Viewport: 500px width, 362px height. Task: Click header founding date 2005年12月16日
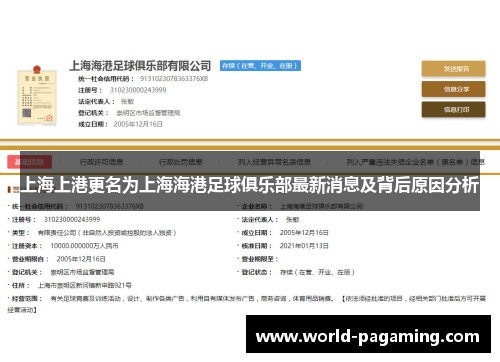point(138,124)
